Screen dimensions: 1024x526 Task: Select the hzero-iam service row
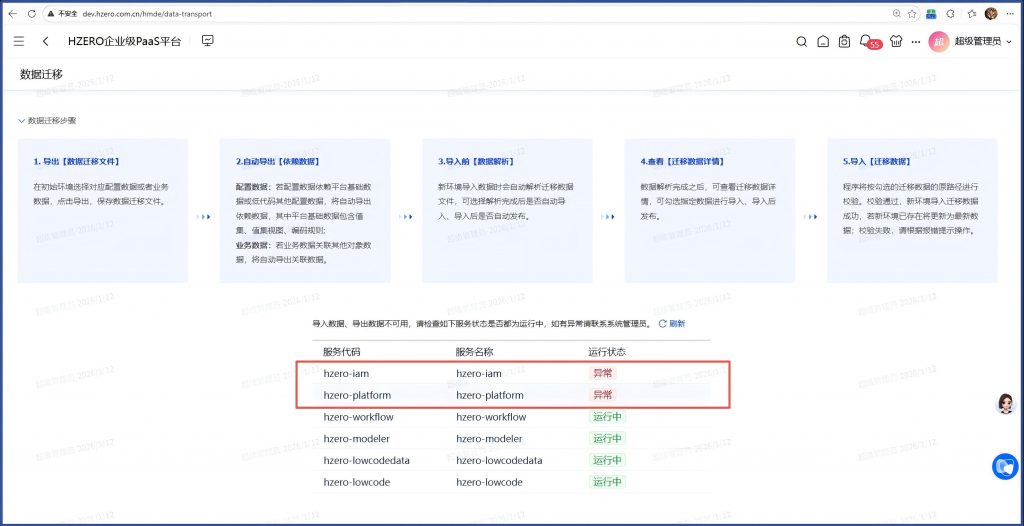(x=512, y=373)
